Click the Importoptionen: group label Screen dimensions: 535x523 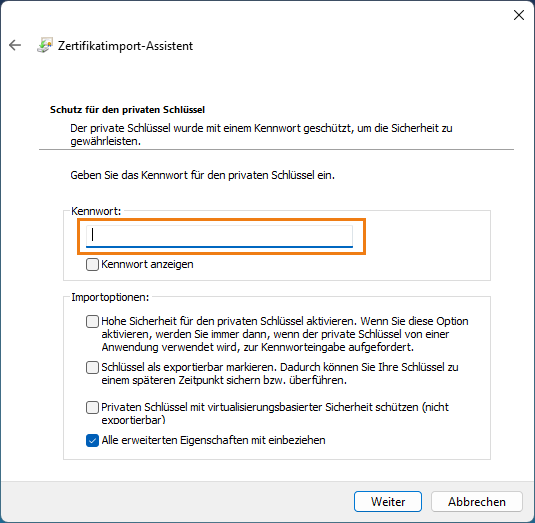(110, 297)
